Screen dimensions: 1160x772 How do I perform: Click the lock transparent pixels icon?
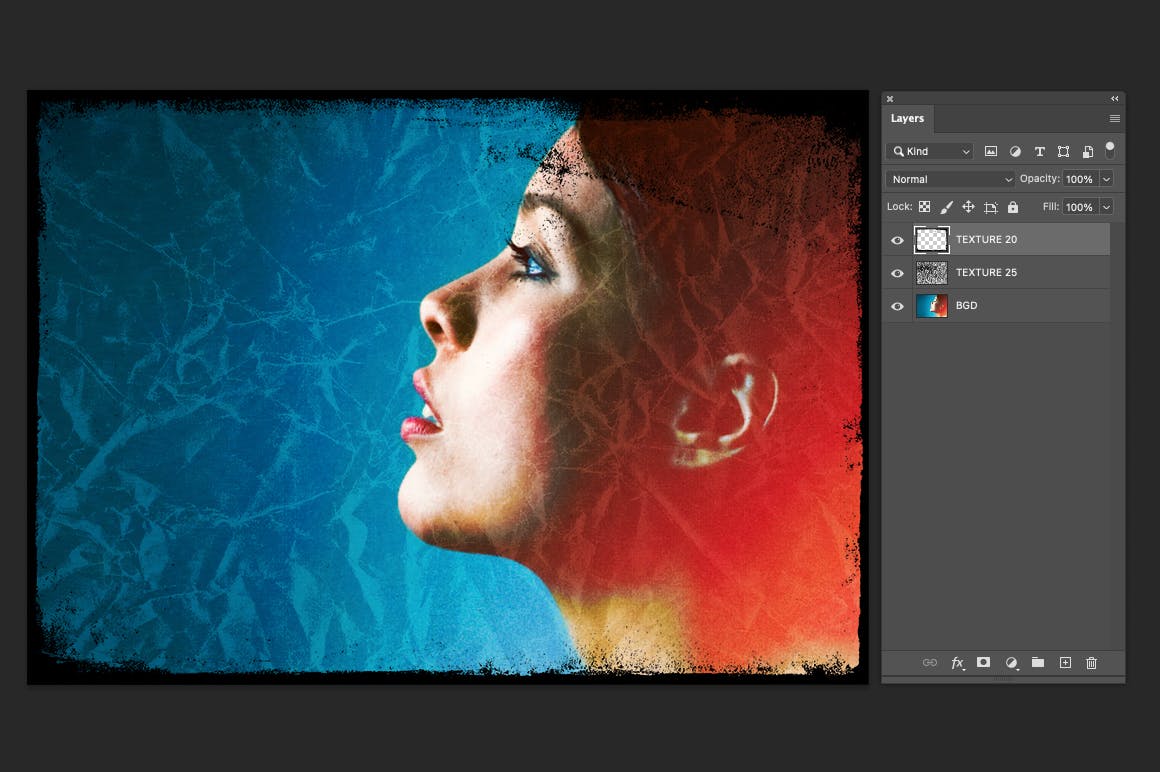tap(924, 207)
